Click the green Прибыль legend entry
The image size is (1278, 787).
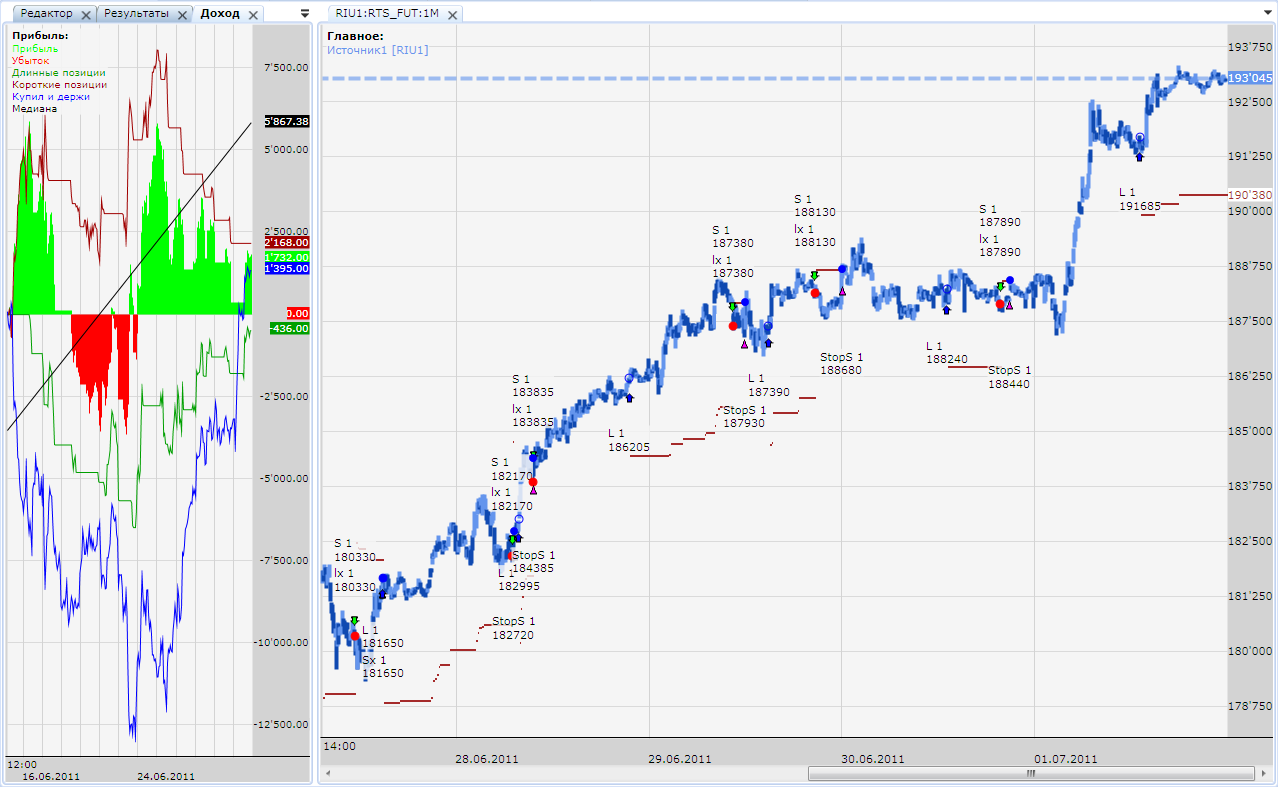click(35, 48)
